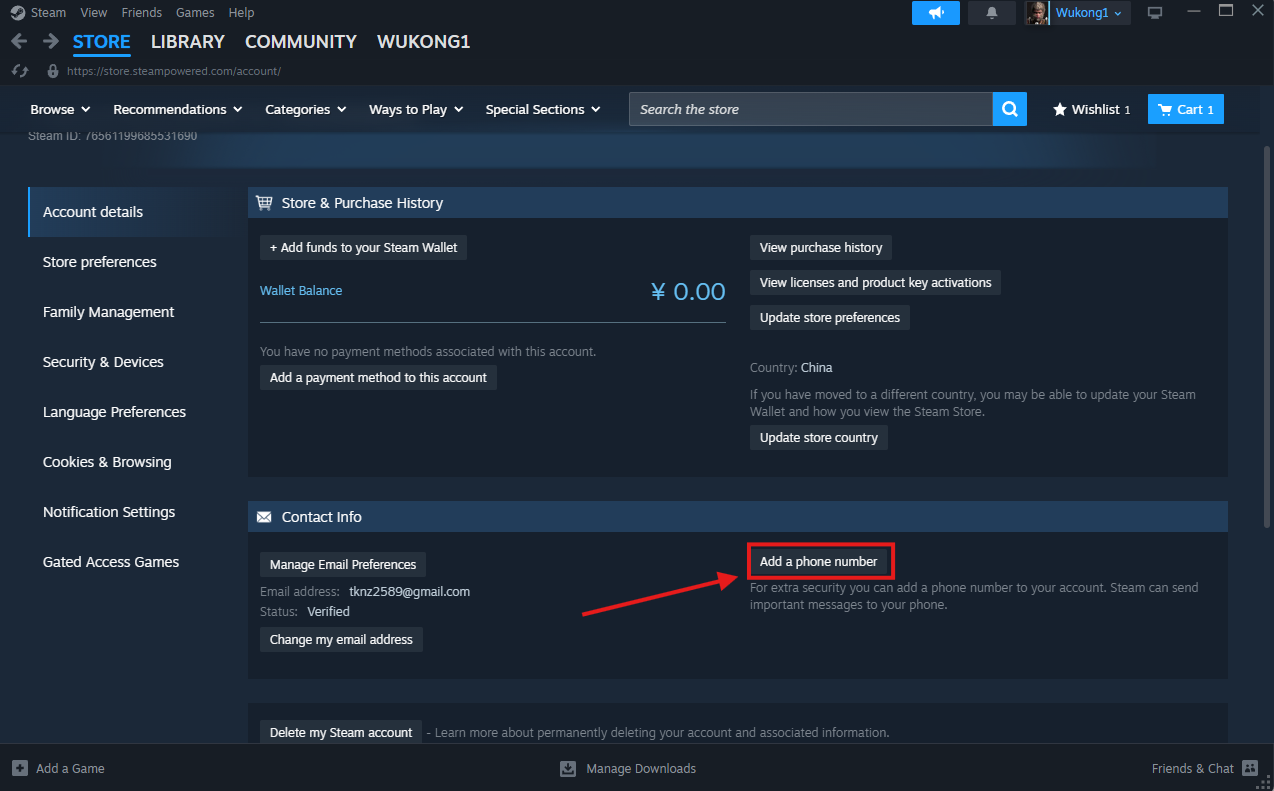Viewport: 1274px width, 791px height.
Task: Click the announcements megaphone icon
Action: click(x=935, y=13)
